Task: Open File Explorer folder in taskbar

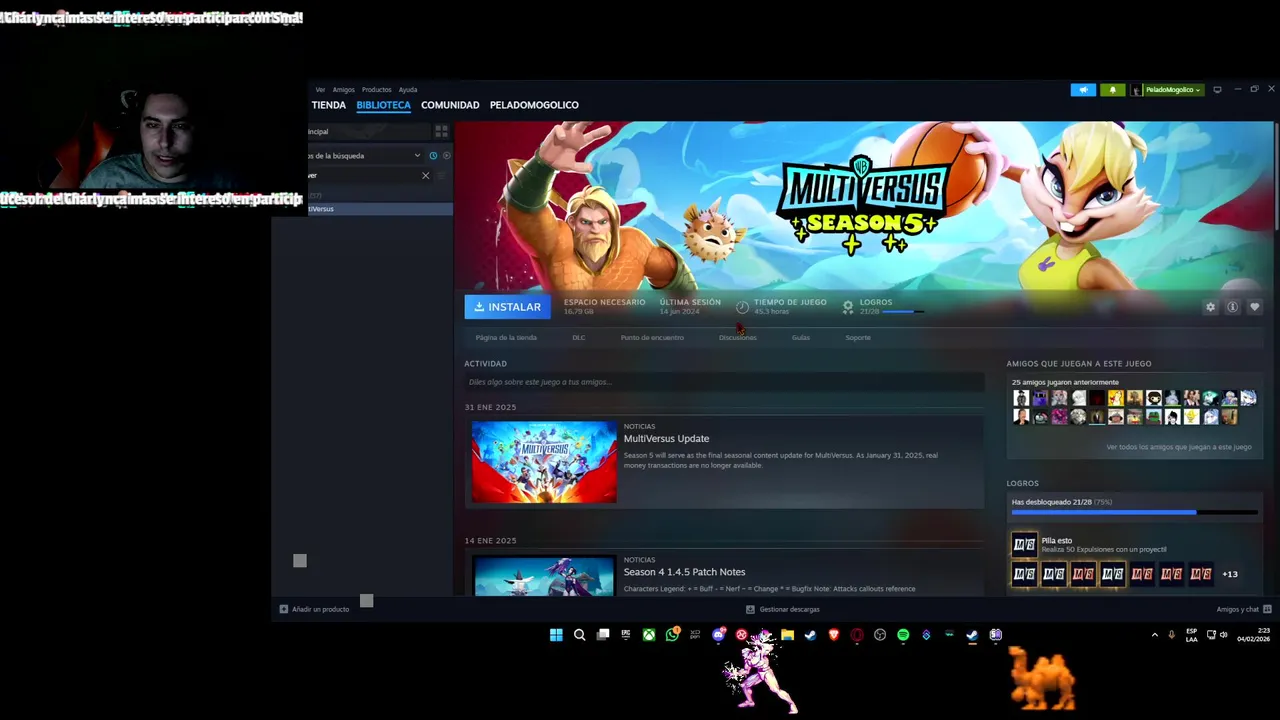Action: [x=787, y=635]
